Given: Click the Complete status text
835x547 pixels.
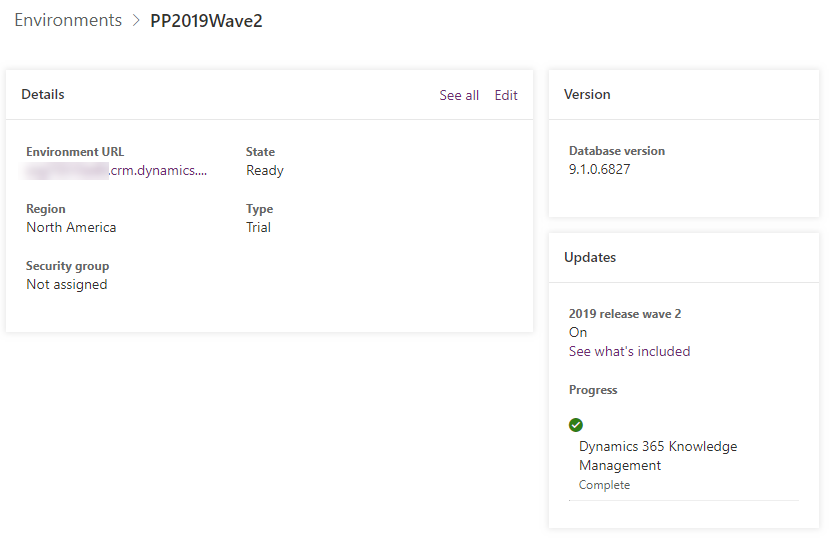Looking at the screenshot, I should pos(604,485).
